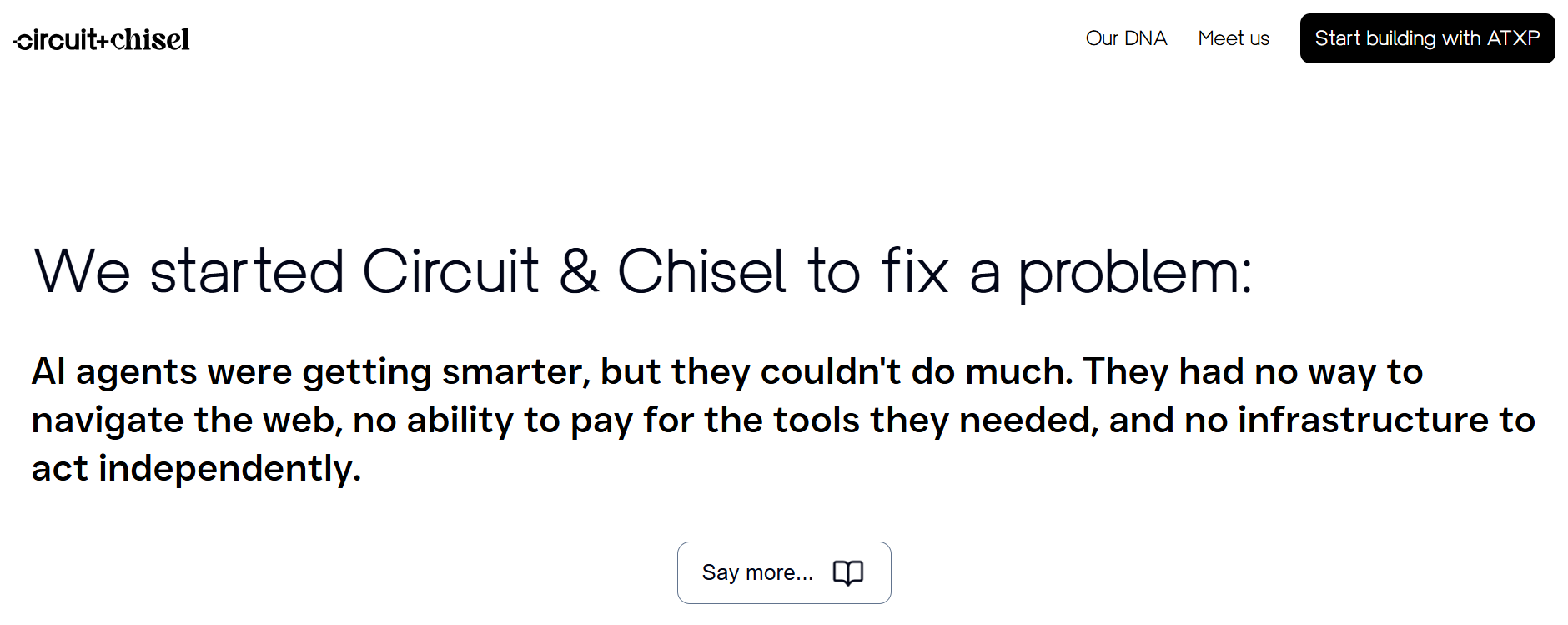Open the Our DNA page

click(1126, 38)
